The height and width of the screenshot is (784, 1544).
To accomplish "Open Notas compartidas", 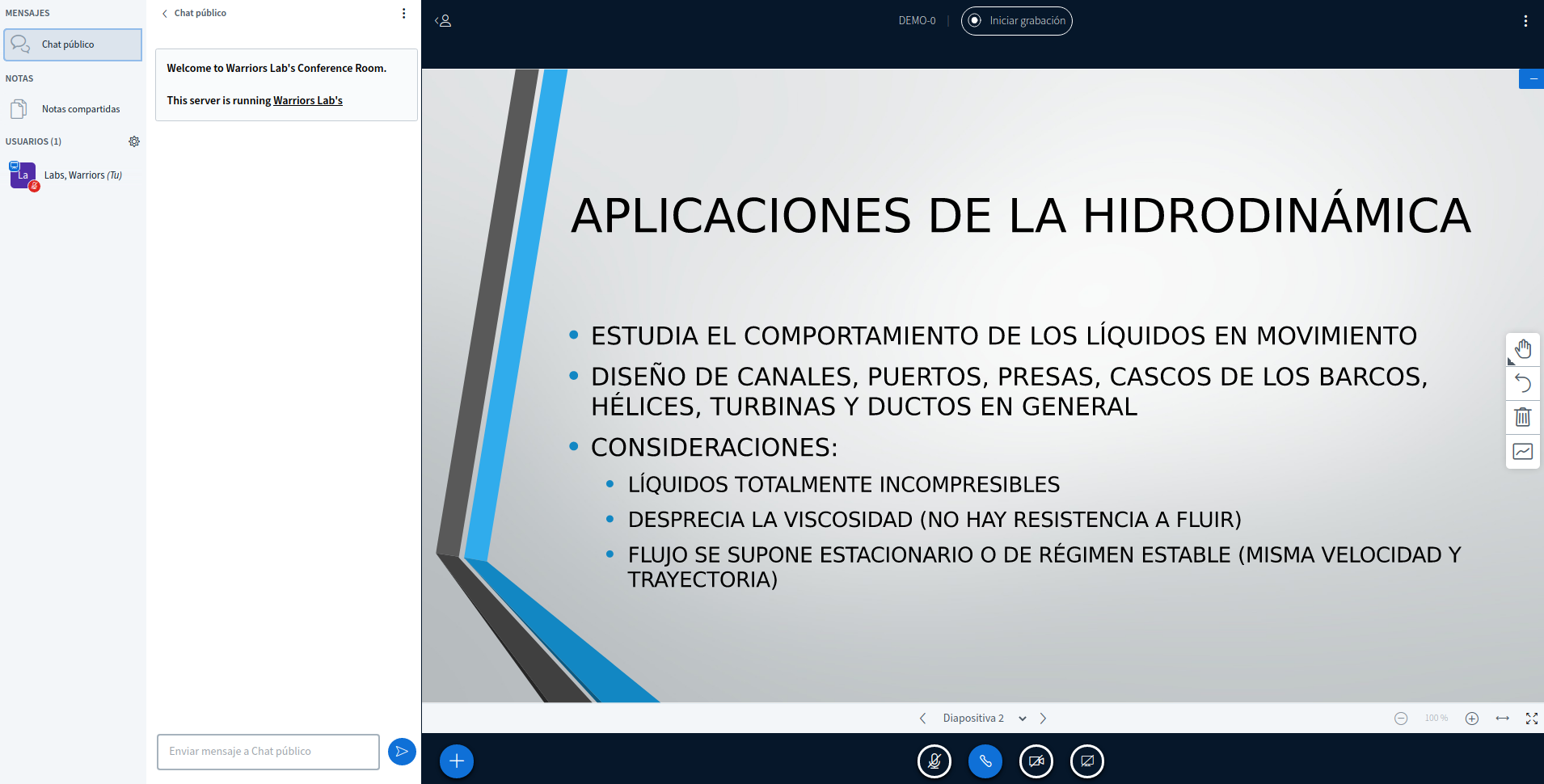I will pos(80,109).
